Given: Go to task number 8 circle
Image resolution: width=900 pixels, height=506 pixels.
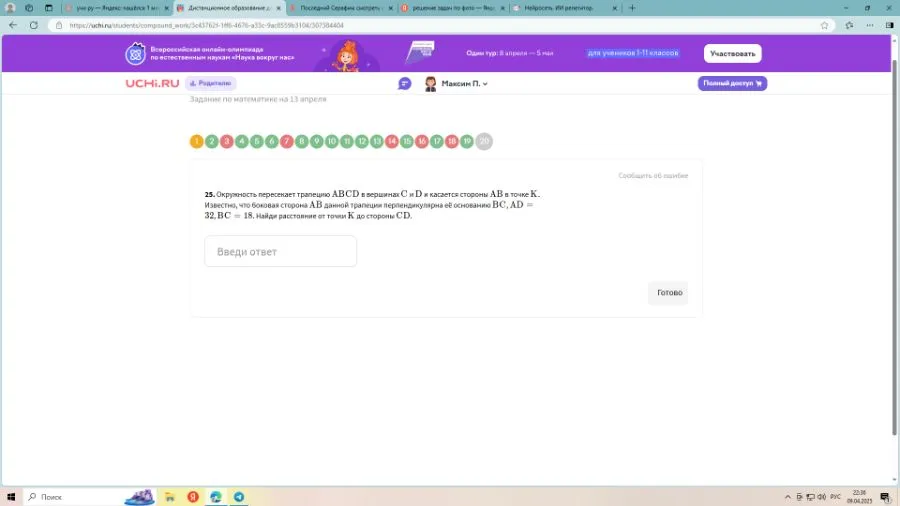Looking at the screenshot, I should click(x=301, y=141).
